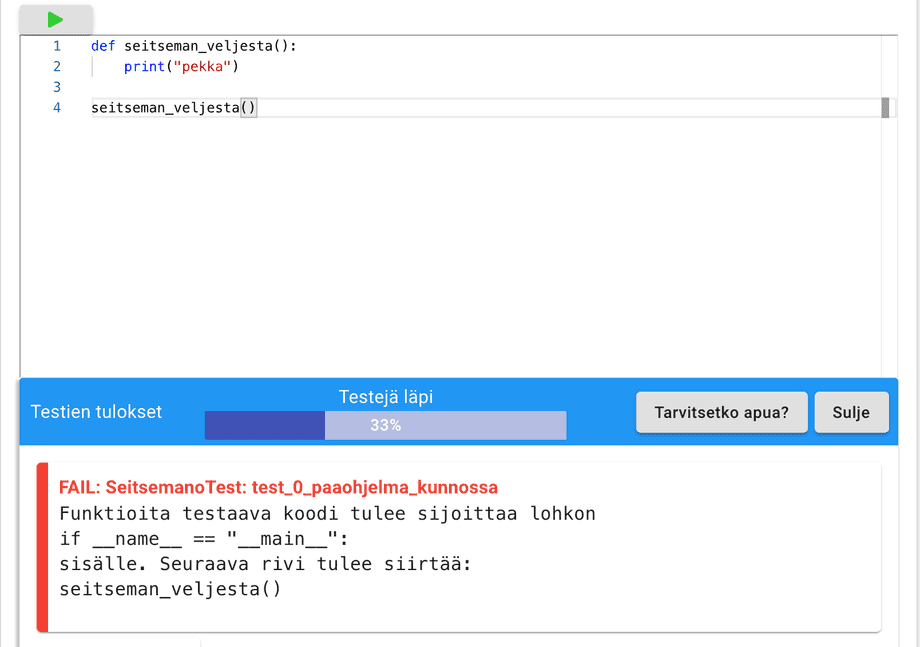Run the code with the green play button

[55, 19]
